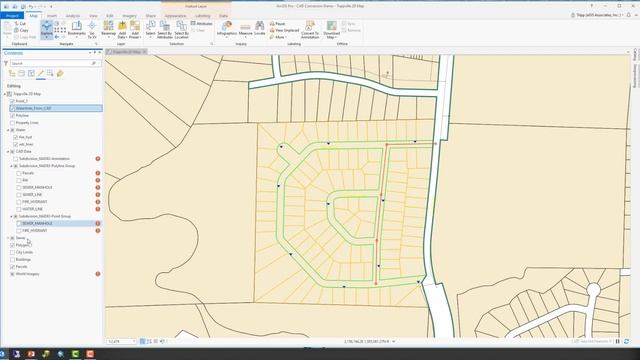Image resolution: width=640 pixels, height=360 pixels.
Task: Open the Project tab
Action: [12, 16]
